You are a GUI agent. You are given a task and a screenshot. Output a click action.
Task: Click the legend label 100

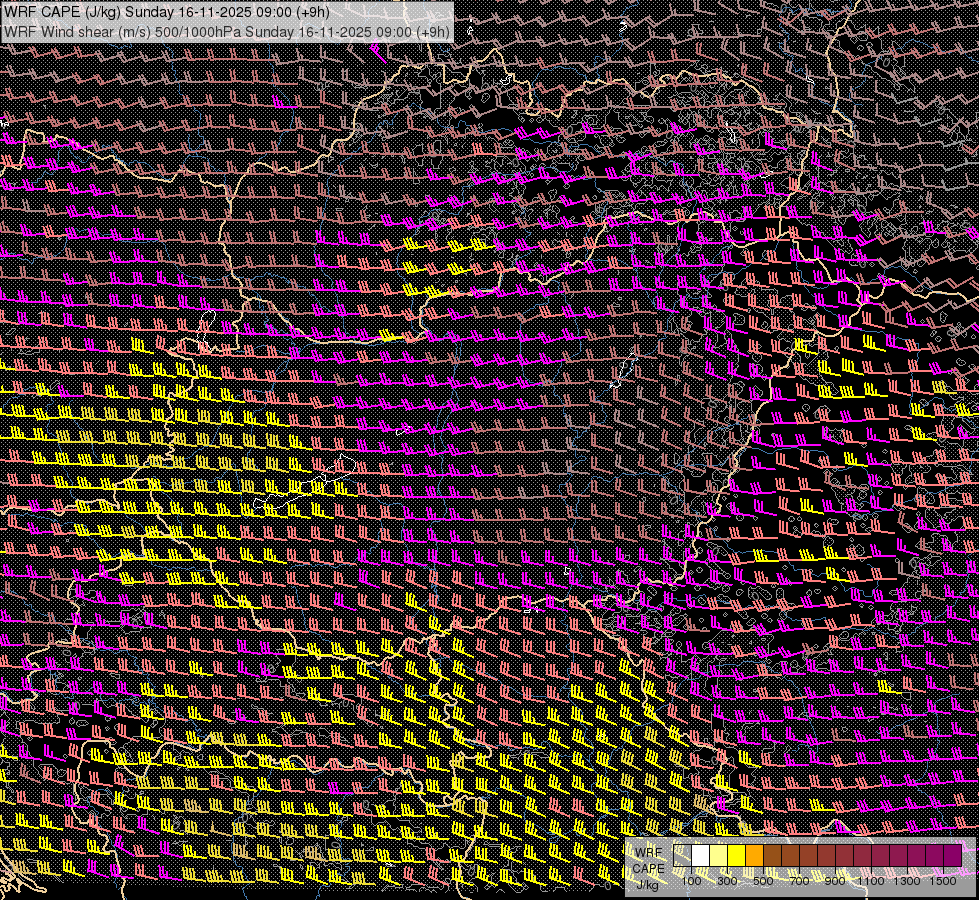coord(691,881)
